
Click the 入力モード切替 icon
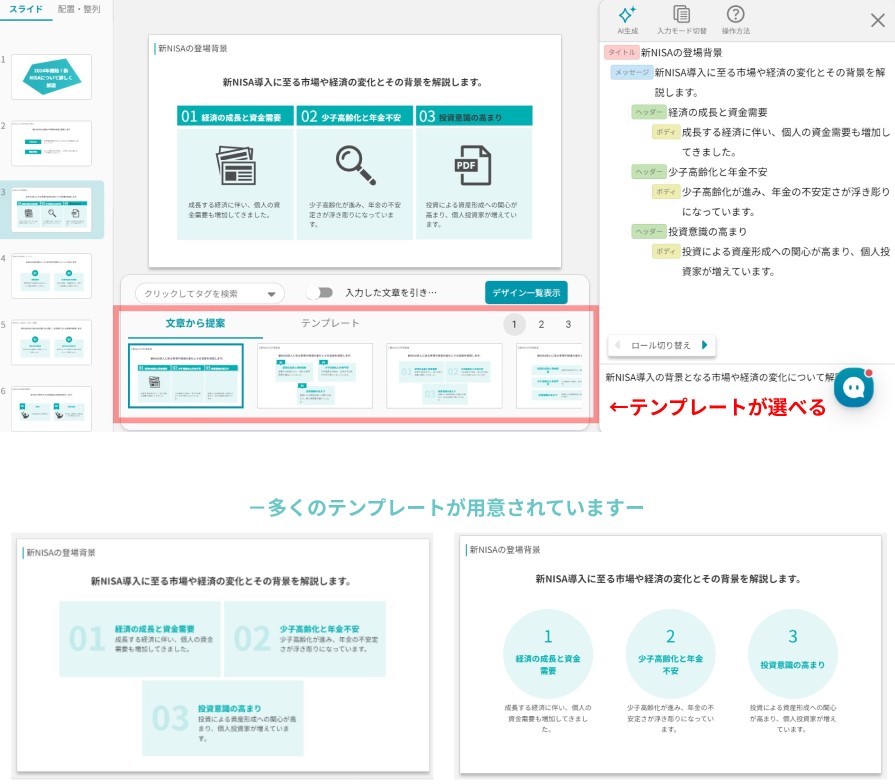[x=681, y=14]
